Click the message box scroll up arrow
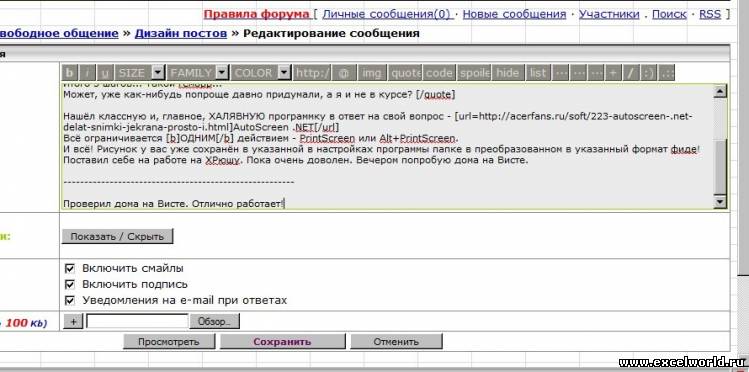This screenshot has width=749, height=372. point(720,91)
